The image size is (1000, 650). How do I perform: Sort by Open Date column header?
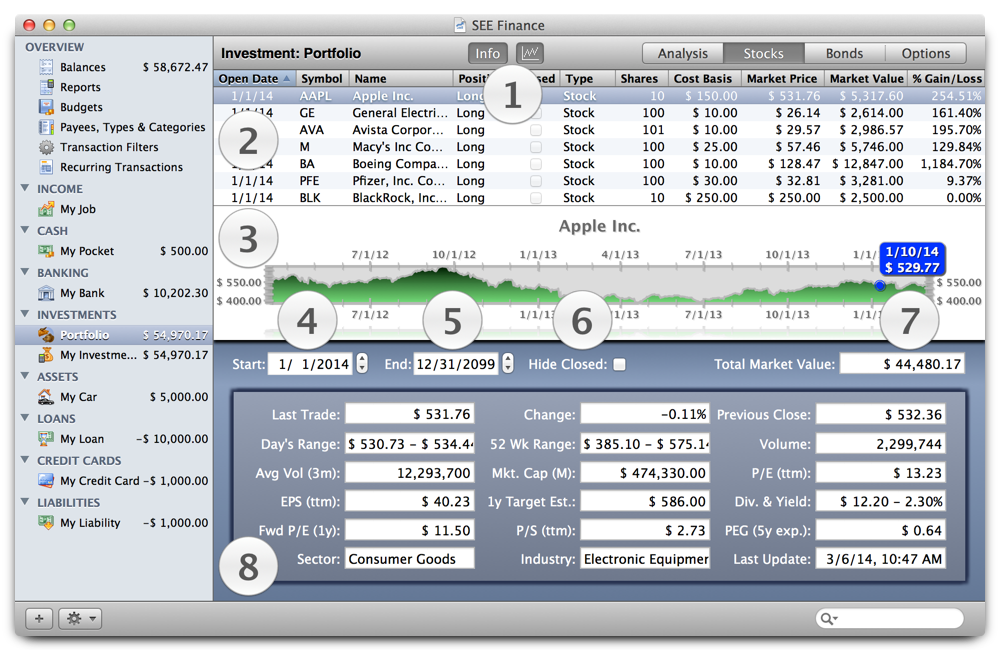(254, 78)
